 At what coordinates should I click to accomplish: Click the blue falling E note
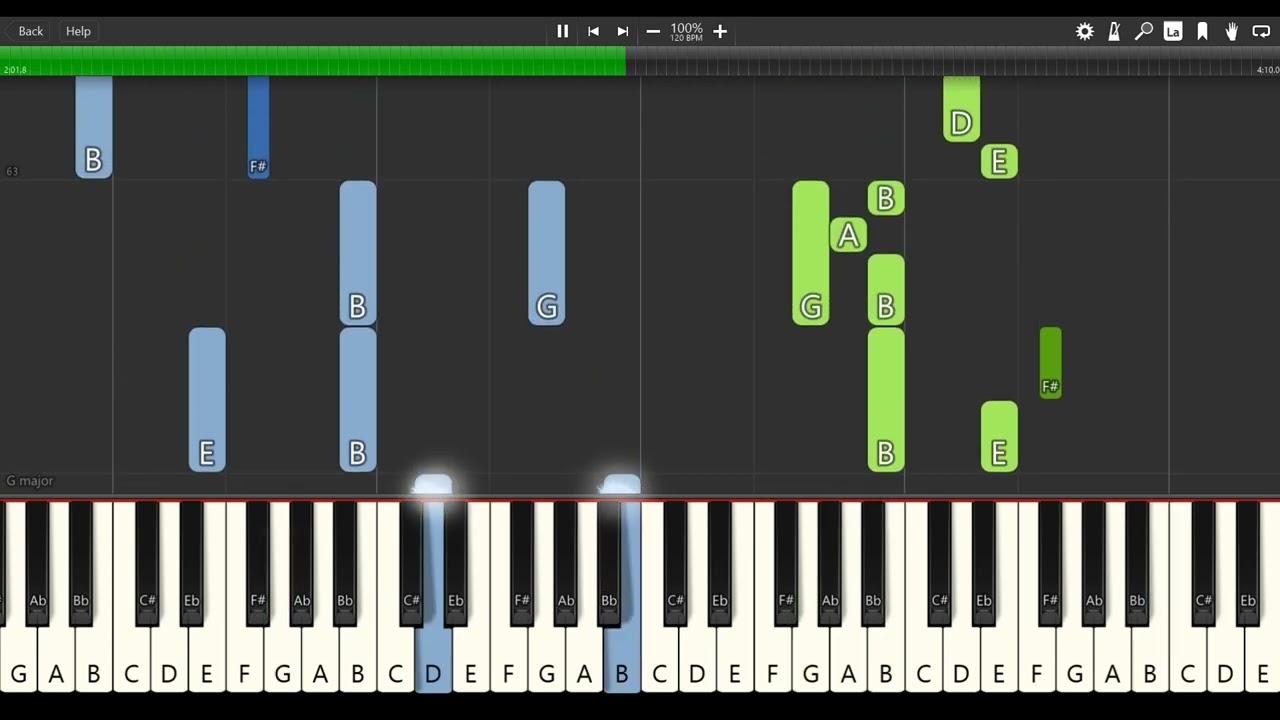(207, 399)
